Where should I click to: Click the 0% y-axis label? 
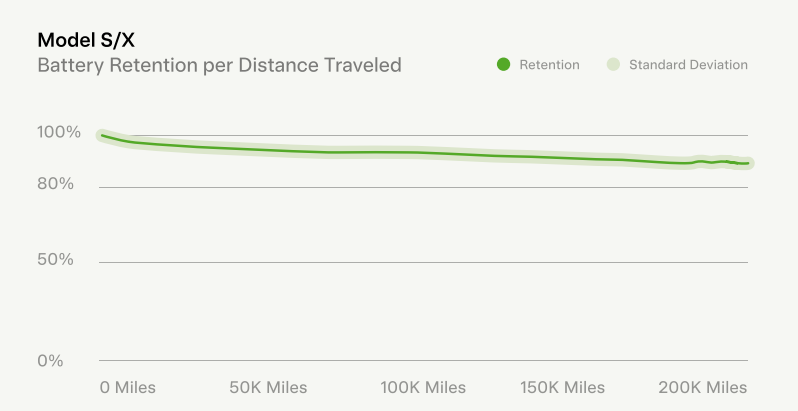coord(51,360)
